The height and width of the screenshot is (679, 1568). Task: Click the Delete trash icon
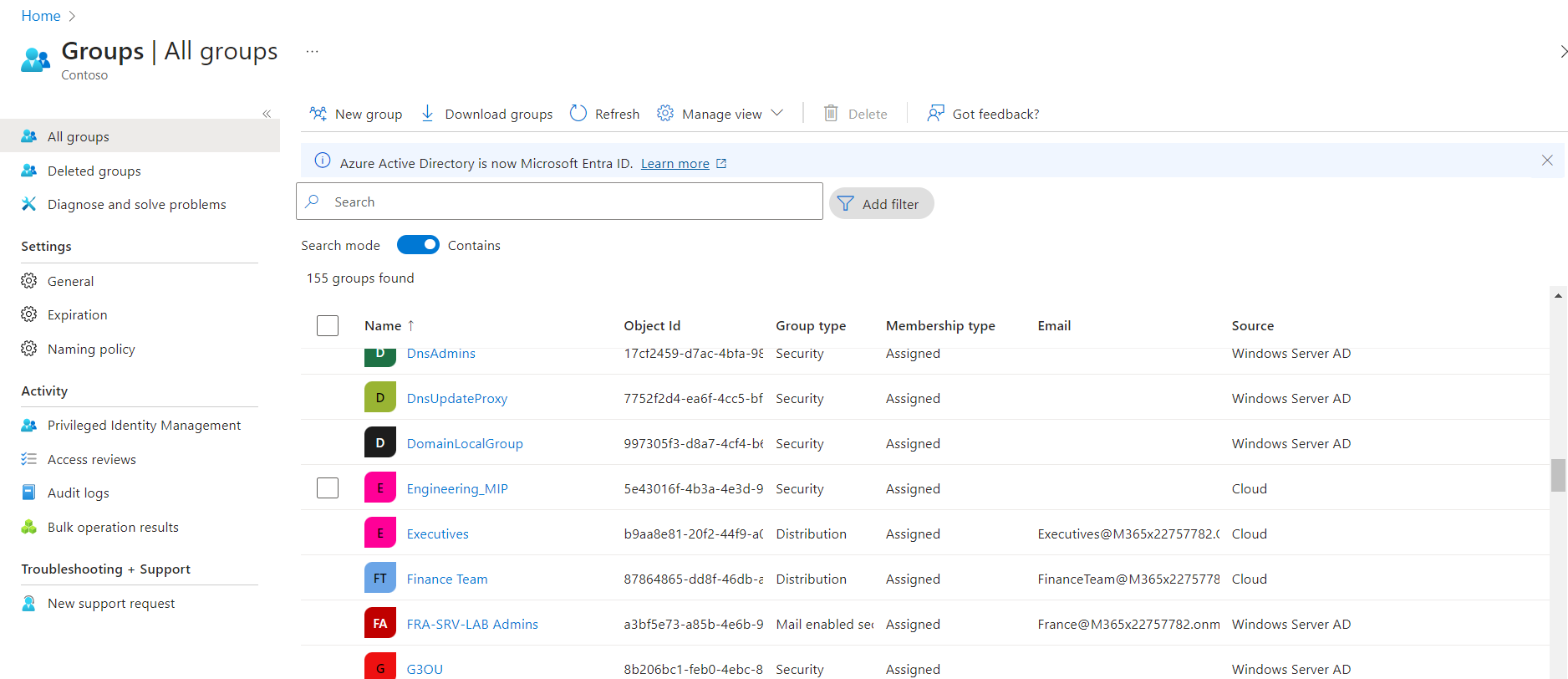pos(831,113)
